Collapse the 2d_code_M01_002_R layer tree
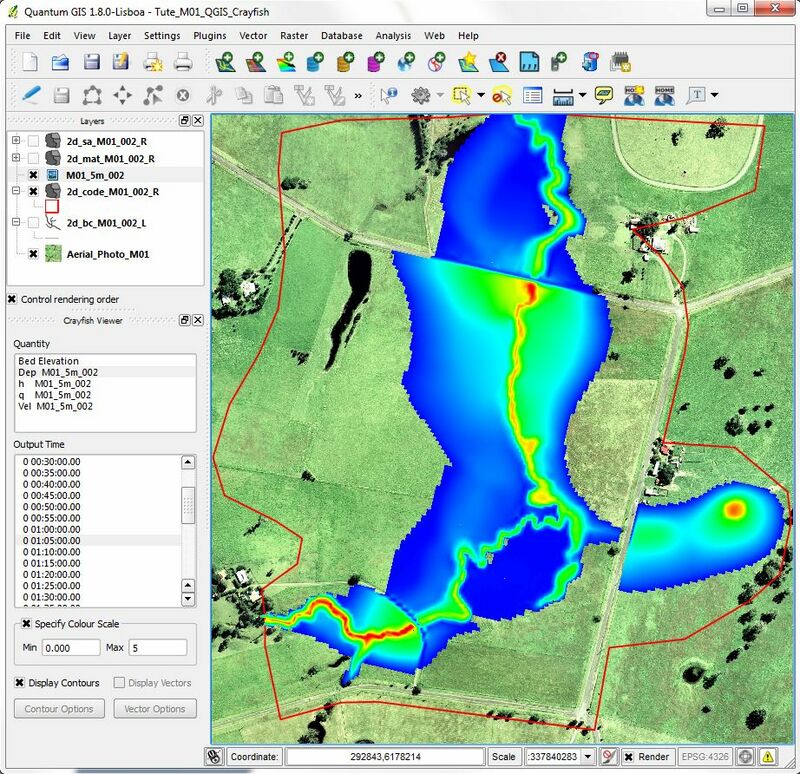Image resolution: width=800 pixels, height=774 pixels. coord(16,190)
